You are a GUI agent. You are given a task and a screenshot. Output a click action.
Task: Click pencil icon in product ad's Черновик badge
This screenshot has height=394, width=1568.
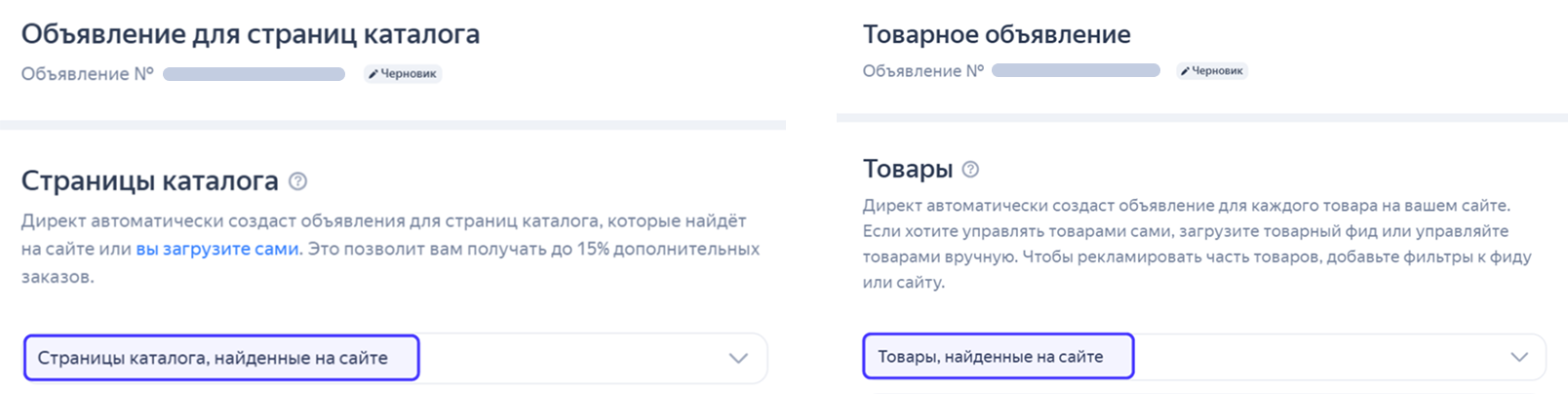point(1185,71)
